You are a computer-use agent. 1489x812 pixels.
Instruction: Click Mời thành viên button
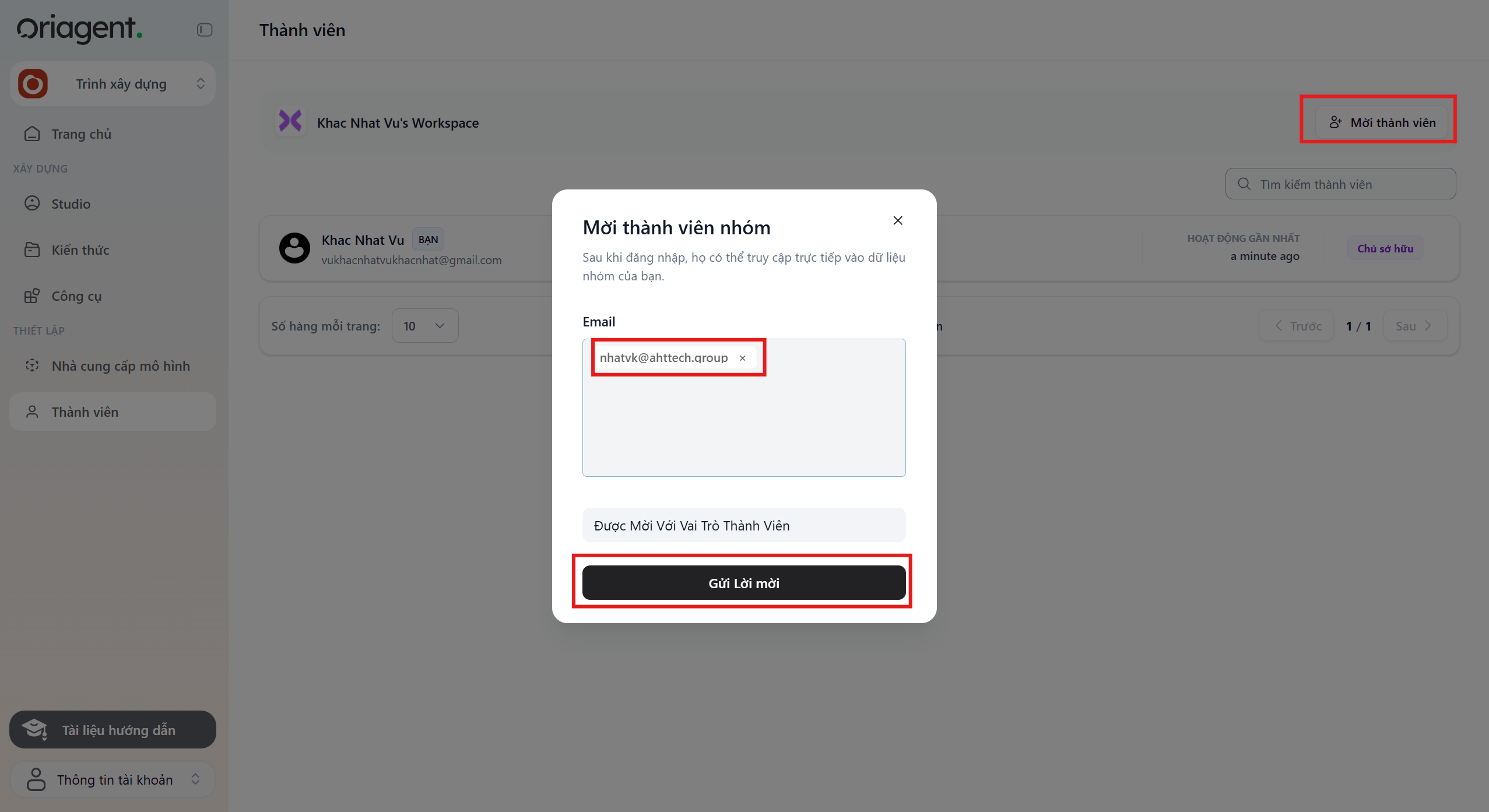coord(1382,122)
